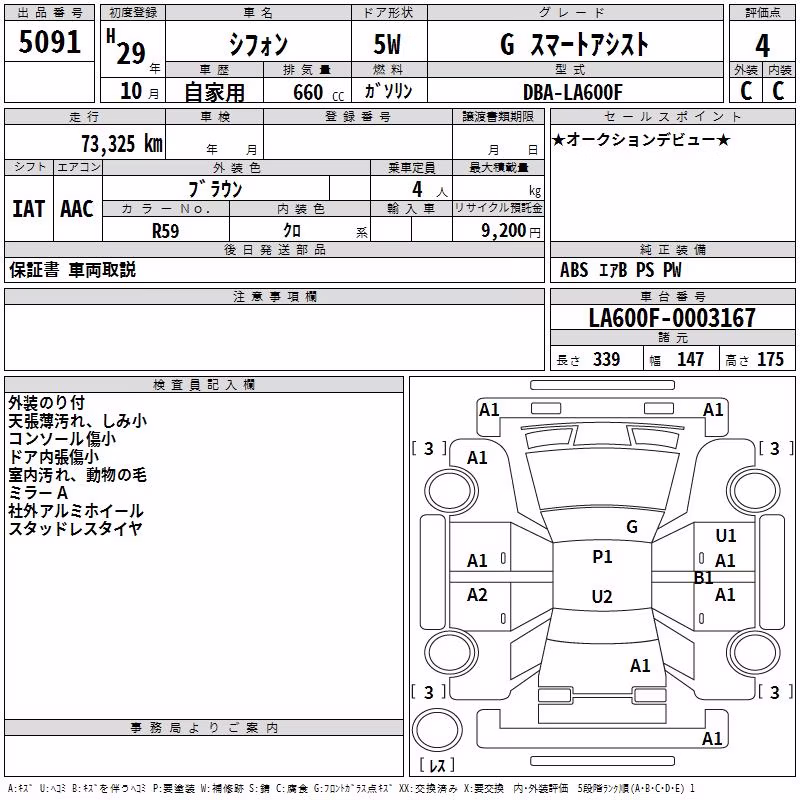Select model code DBA-LA600F
Image resolution: width=800 pixels, height=800 pixels.
[573, 92]
